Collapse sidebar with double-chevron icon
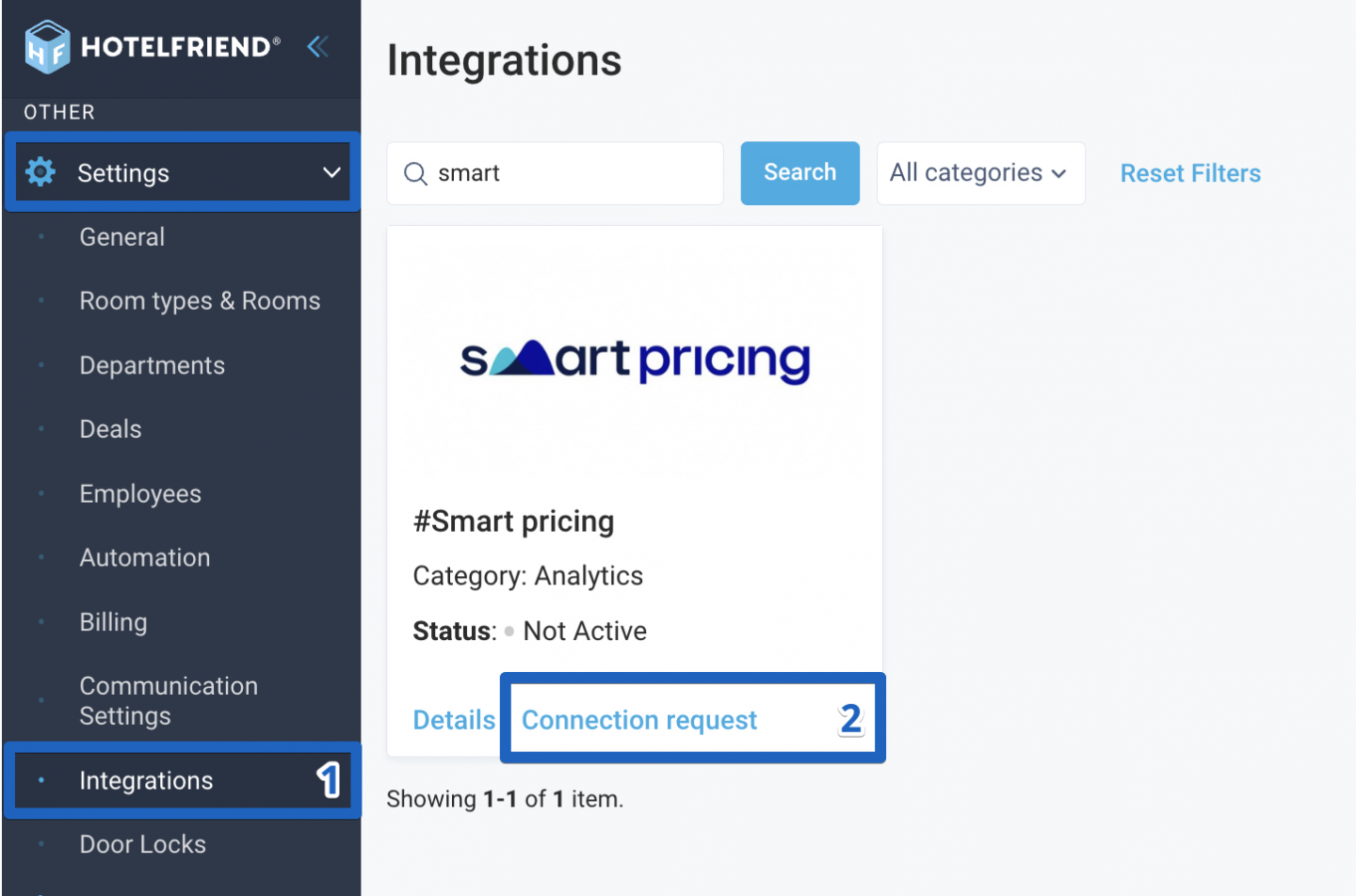Screen dimensions: 1356x896 [x=318, y=46]
